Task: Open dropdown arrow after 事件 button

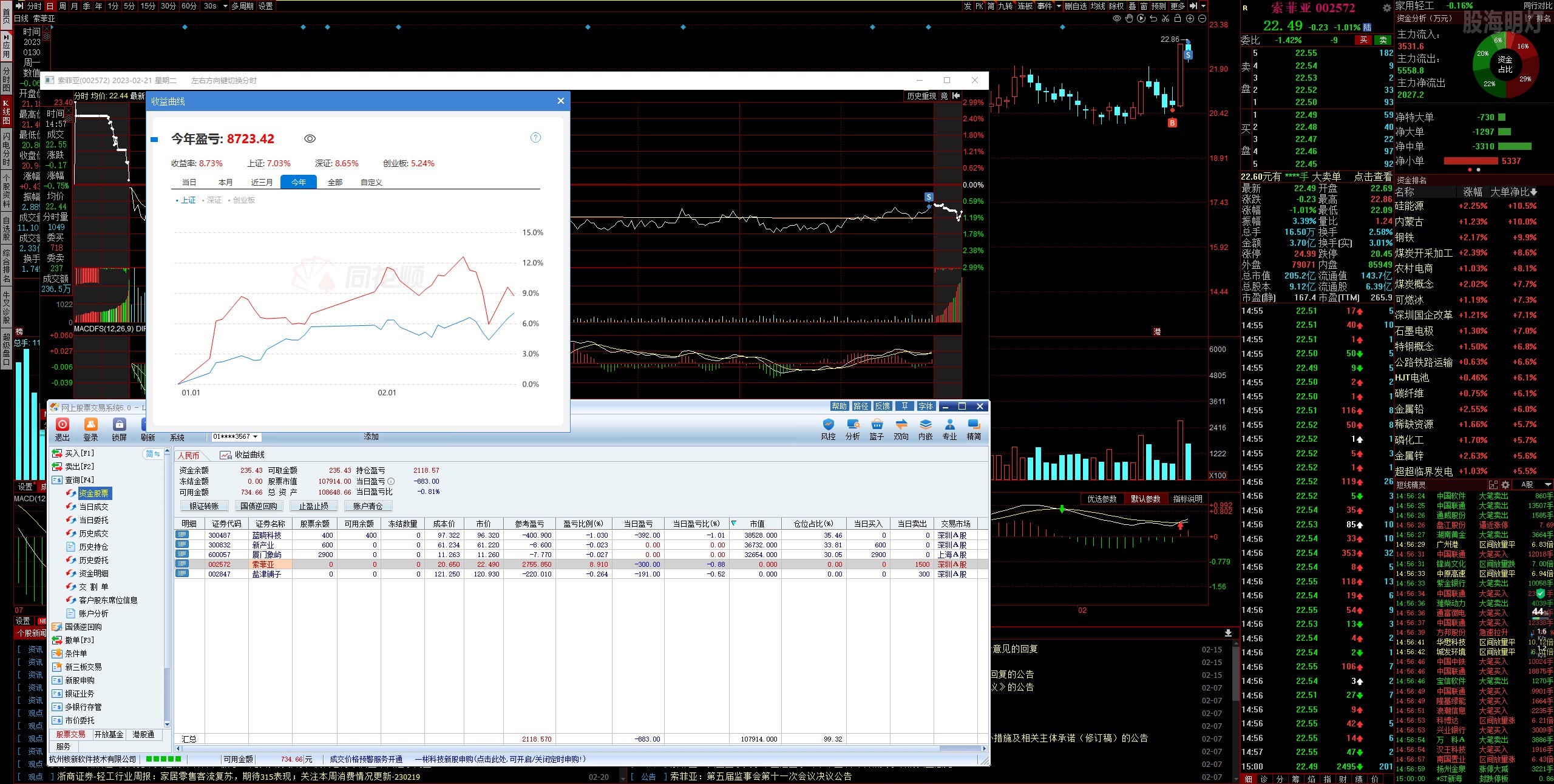Action: (1059, 6)
